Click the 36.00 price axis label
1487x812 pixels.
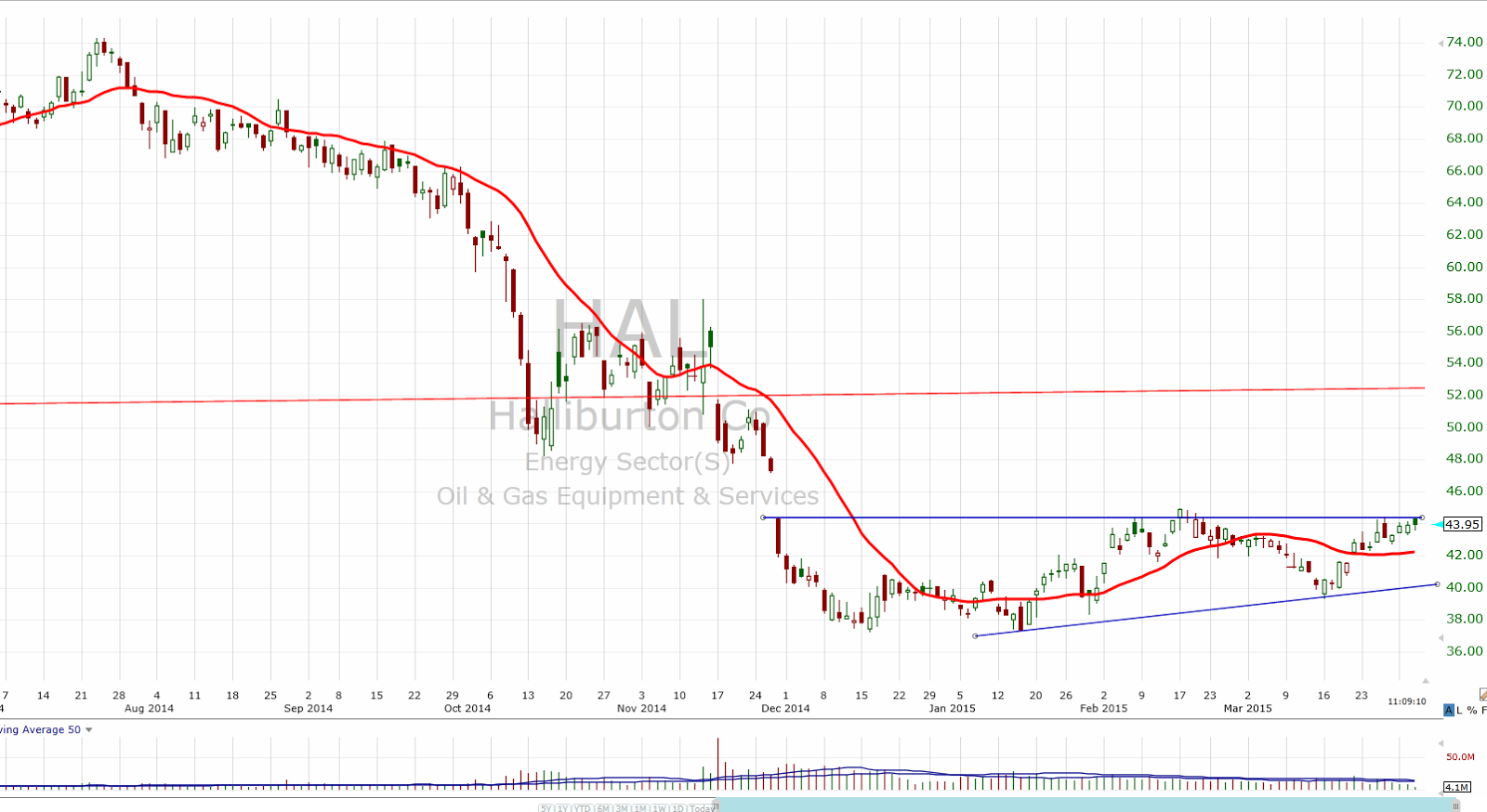(x=1465, y=651)
